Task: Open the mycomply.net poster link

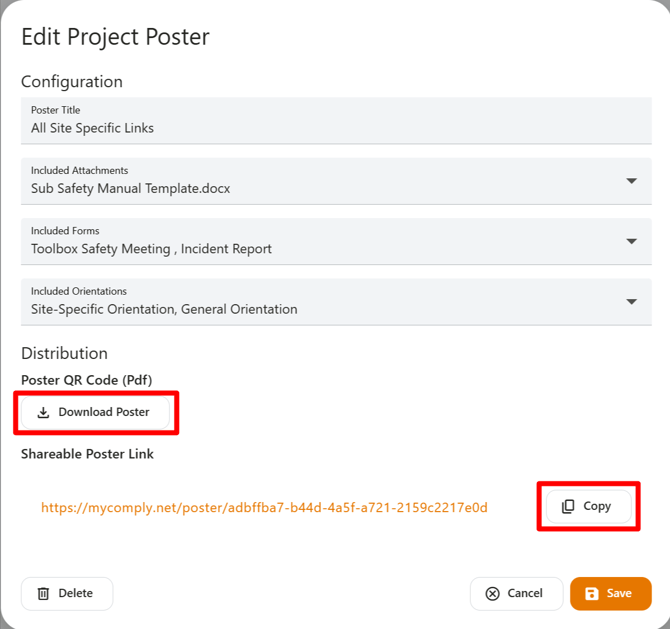Action: (x=264, y=508)
